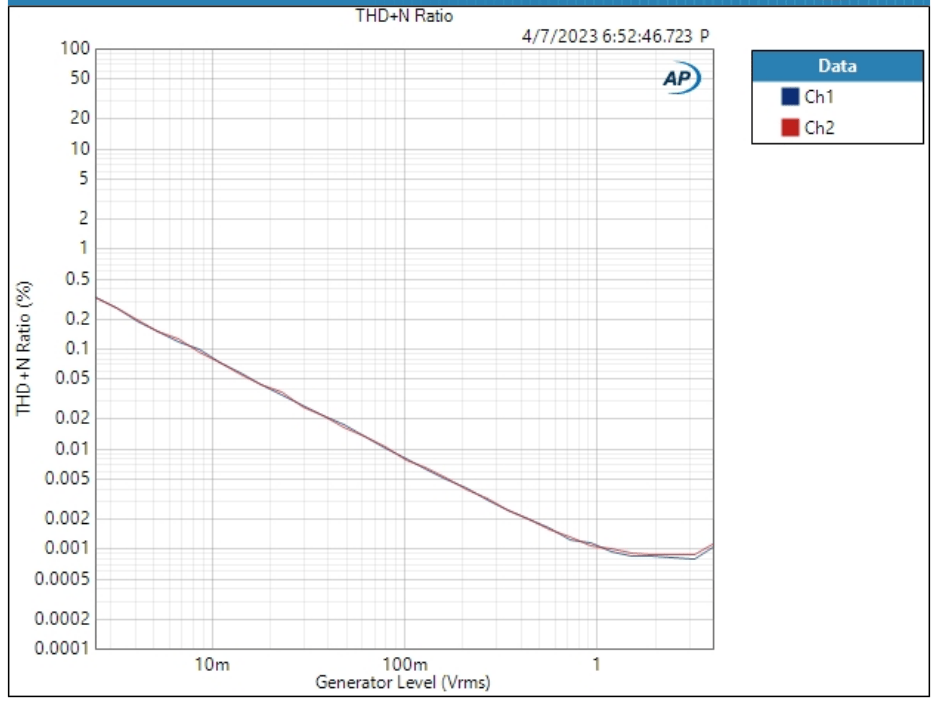Click the THD+N Ratio (%) vertical axis title
Viewport: 944px width, 704px height.
click(x=23, y=348)
